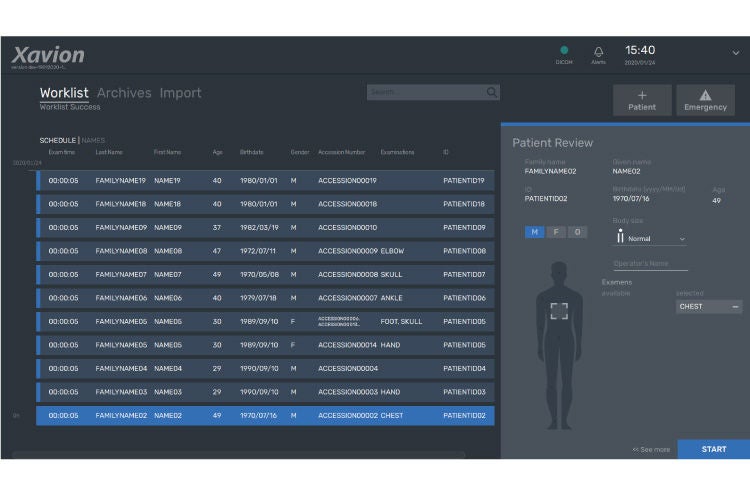This screenshot has height=500, width=750.
Task: Click the See more link
Action: [651, 449]
